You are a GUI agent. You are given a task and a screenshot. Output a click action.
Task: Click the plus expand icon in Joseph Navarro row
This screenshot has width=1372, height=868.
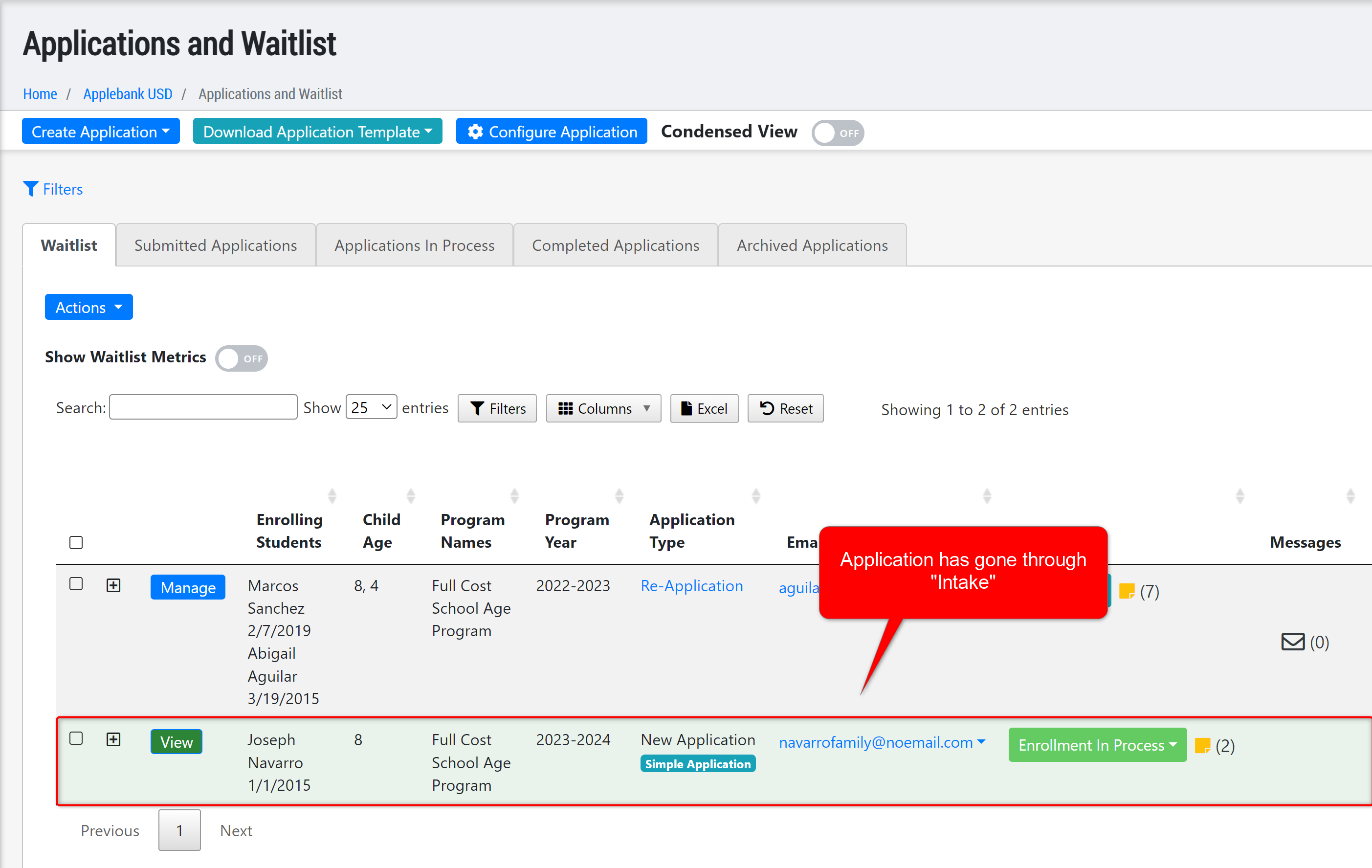click(x=113, y=739)
